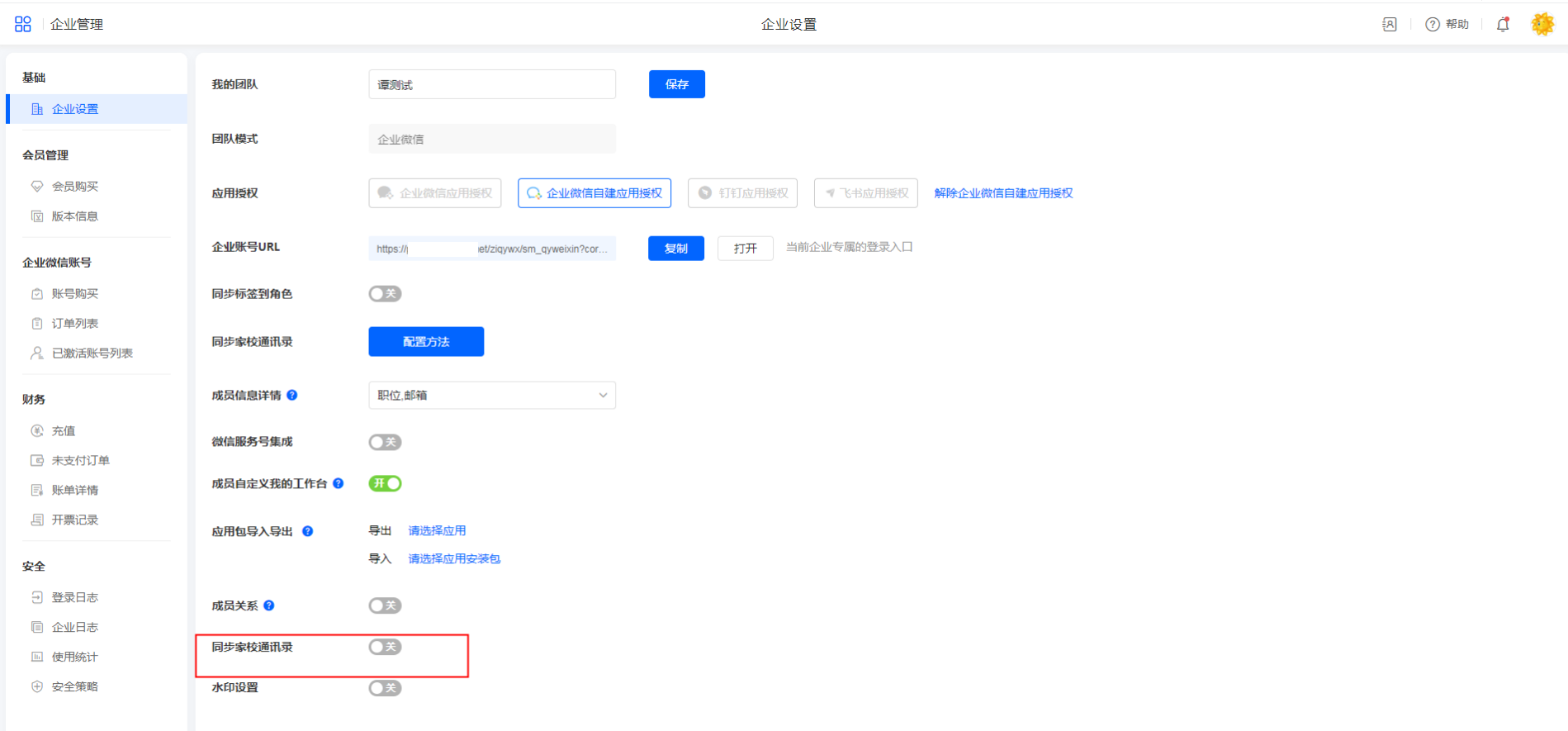This screenshot has height=731, width=1568.
Task: Click the user avatar in top right
Action: pos(1542,24)
